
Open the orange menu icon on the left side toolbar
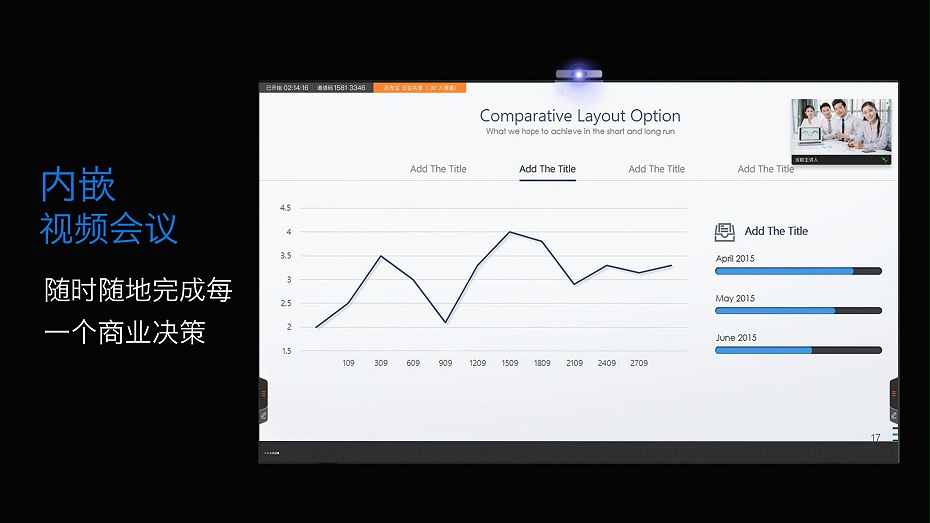[x=263, y=394]
